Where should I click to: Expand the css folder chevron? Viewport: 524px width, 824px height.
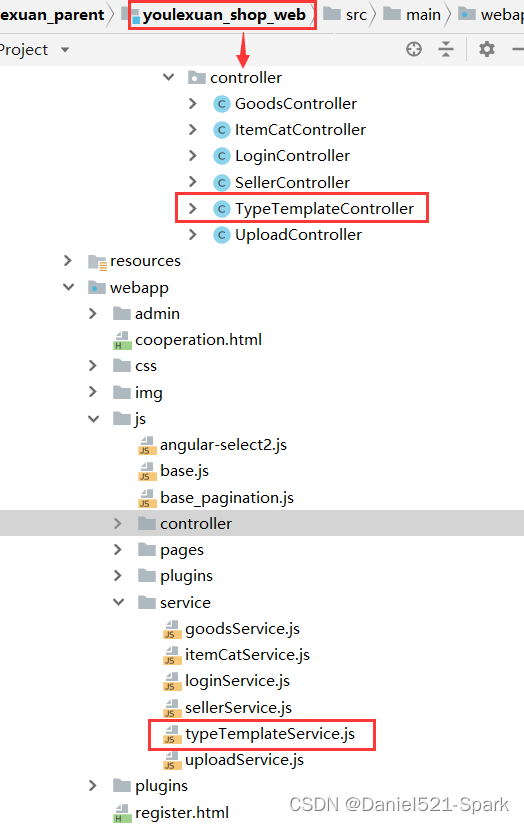(93, 366)
